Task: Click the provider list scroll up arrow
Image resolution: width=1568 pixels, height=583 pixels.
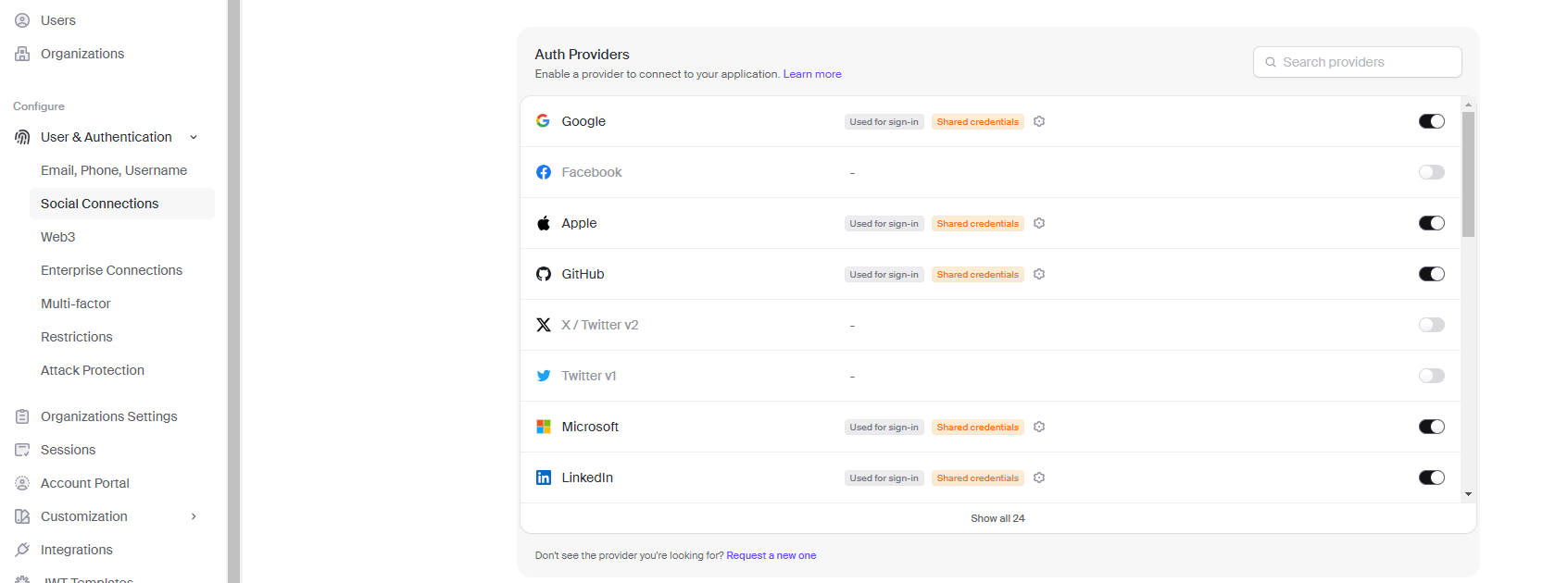Action: click(x=1468, y=105)
